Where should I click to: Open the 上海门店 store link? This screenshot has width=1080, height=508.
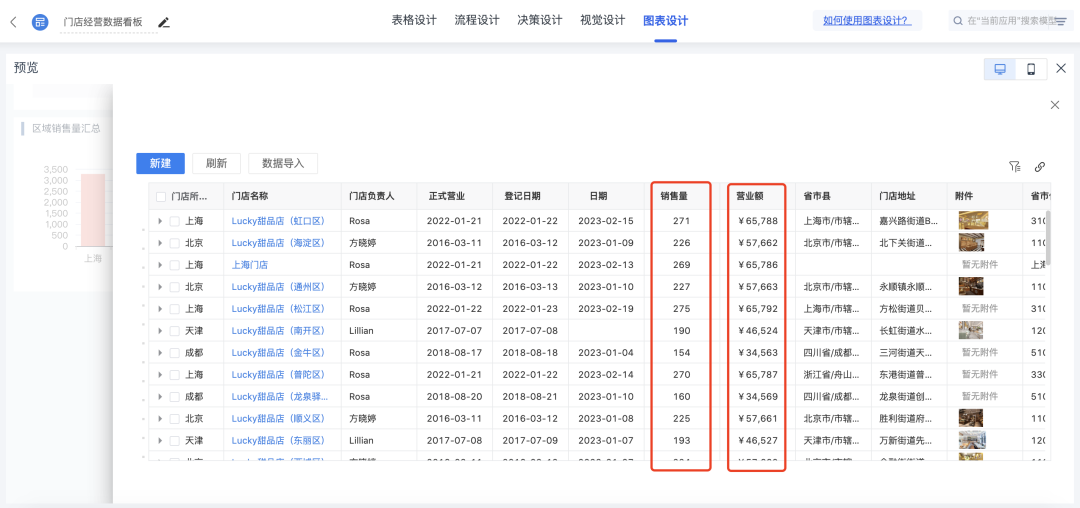pos(249,265)
